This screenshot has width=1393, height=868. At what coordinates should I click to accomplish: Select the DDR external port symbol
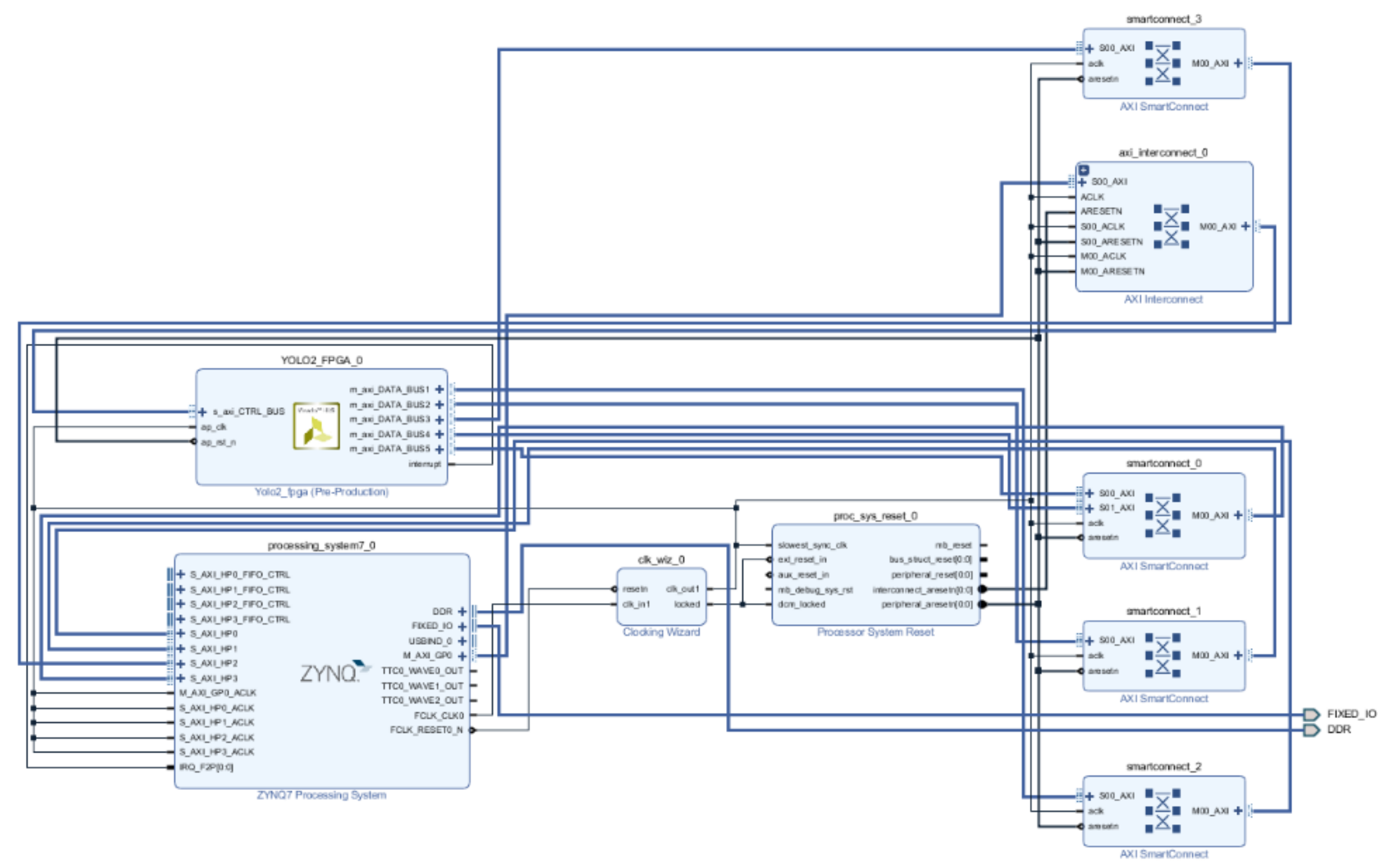[1311, 730]
